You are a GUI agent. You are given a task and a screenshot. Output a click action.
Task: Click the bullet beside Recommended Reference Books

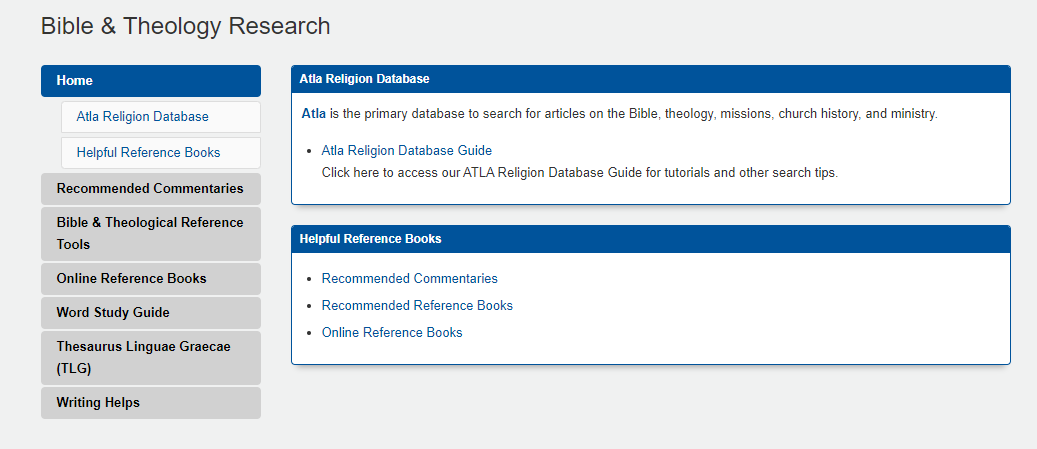point(309,306)
